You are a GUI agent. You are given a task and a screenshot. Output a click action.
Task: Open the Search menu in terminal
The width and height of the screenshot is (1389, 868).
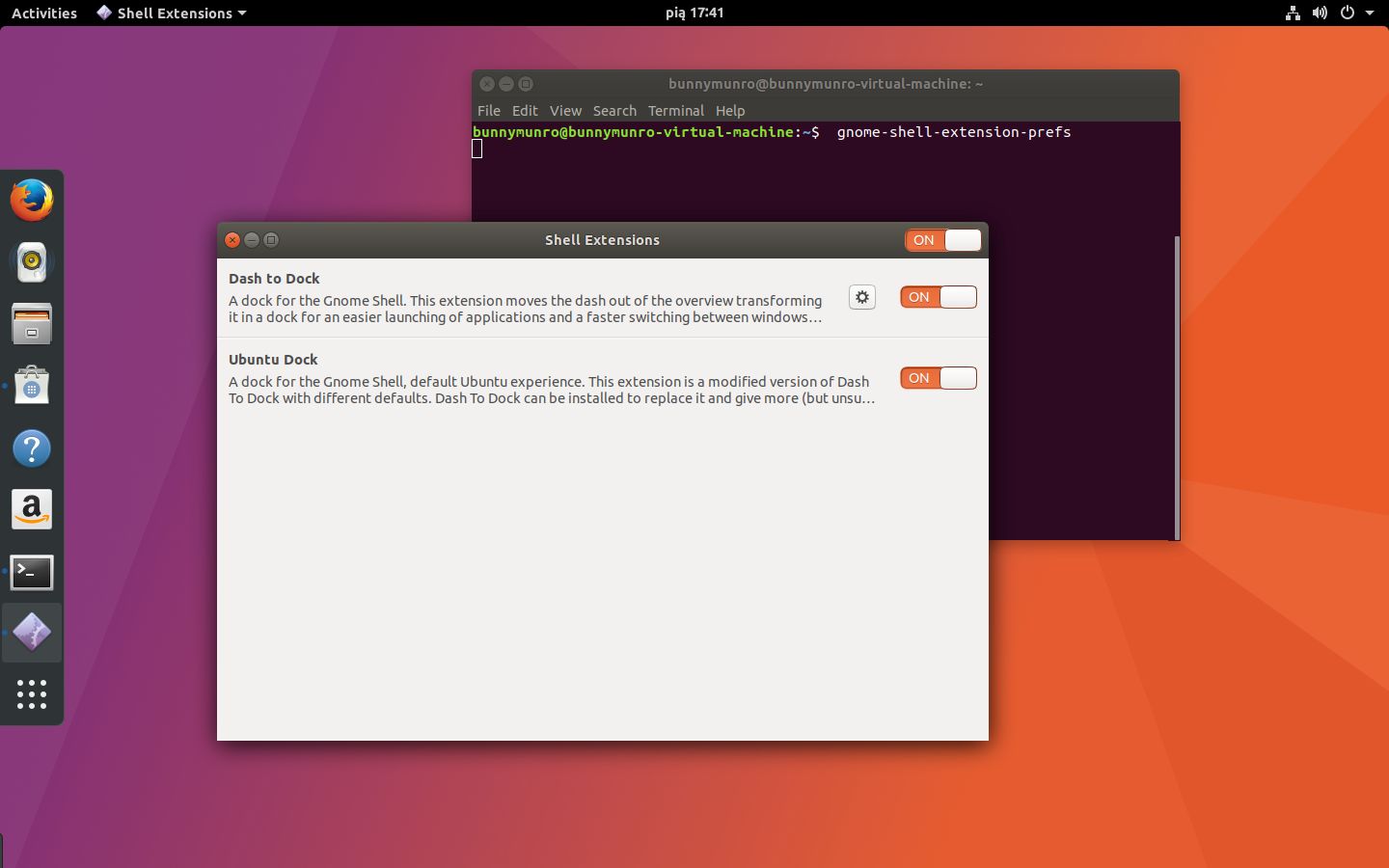tap(614, 111)
